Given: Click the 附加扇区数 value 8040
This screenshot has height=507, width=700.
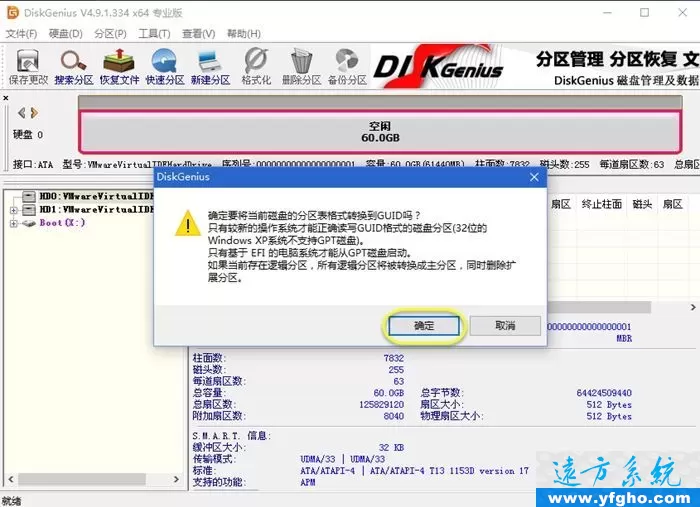Looking at the screenshot, I should [393, 416].
